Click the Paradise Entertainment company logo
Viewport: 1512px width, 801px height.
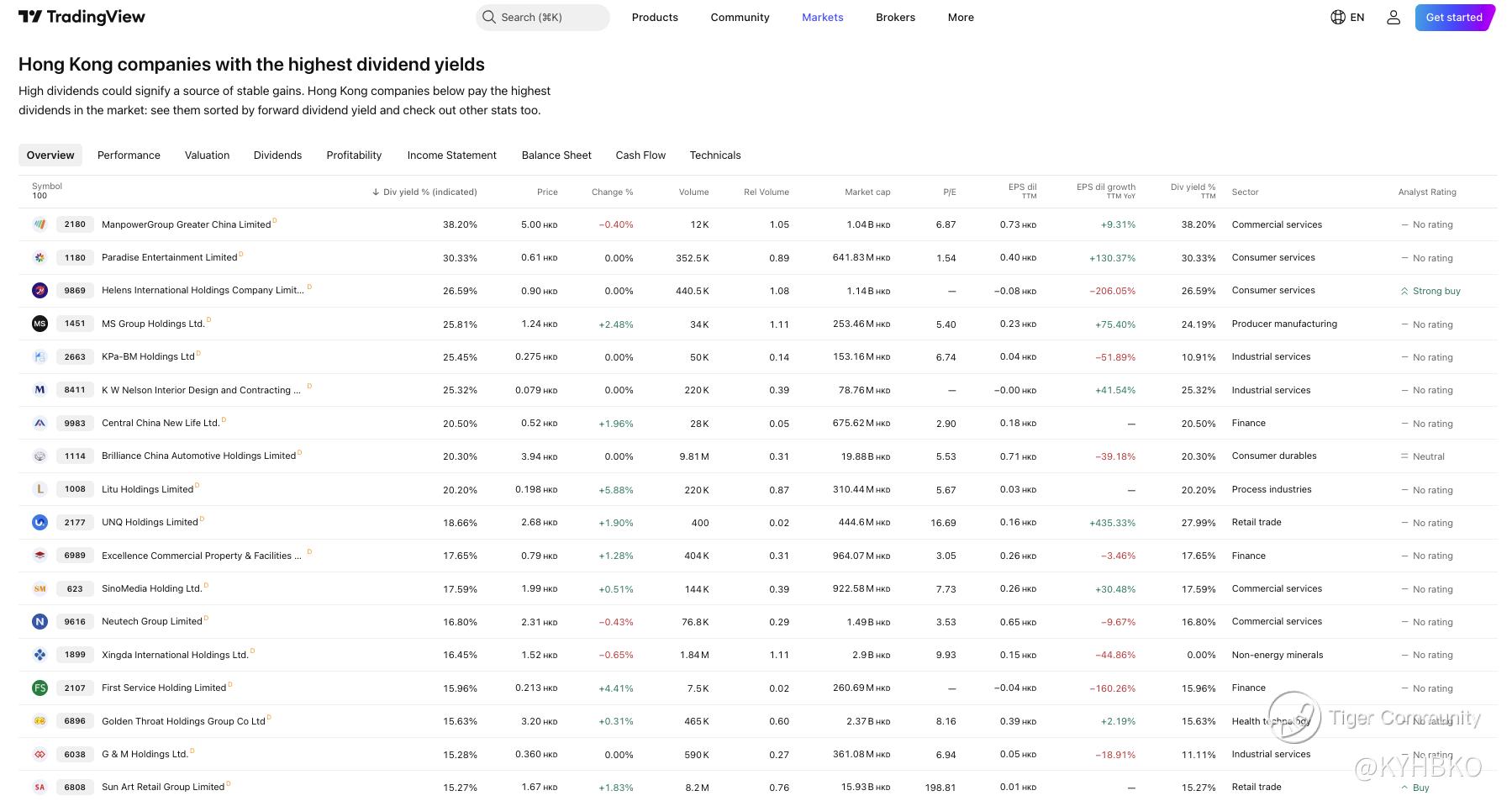point(40,257)
